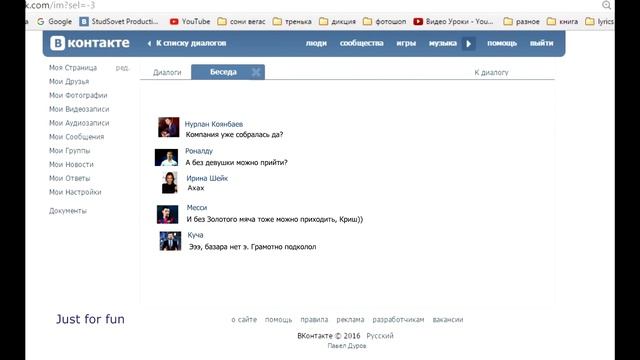Click the music play button in header
This screenshot has width=640, height=360.
click(469, 43)
